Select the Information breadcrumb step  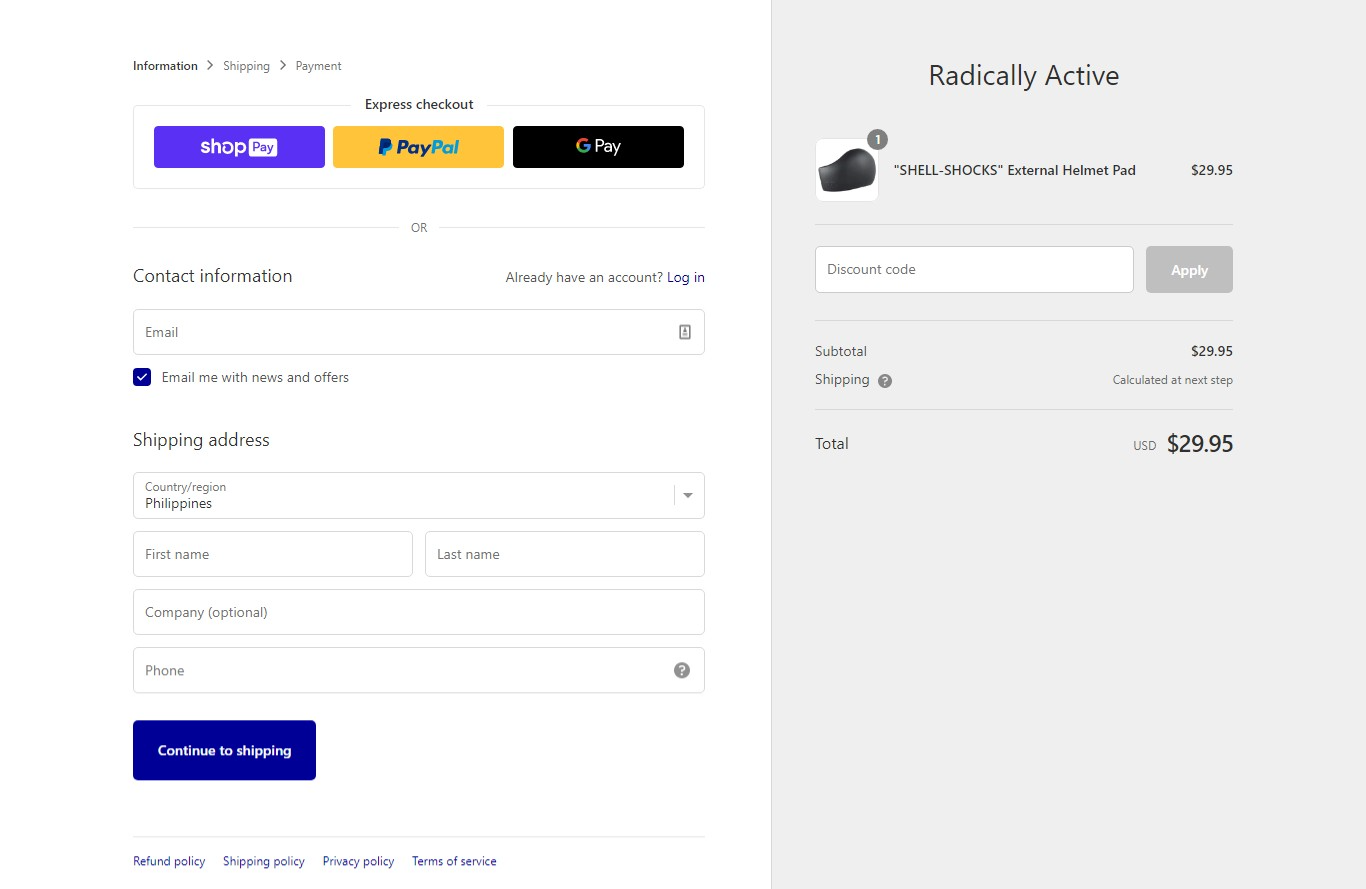point(165,66)
